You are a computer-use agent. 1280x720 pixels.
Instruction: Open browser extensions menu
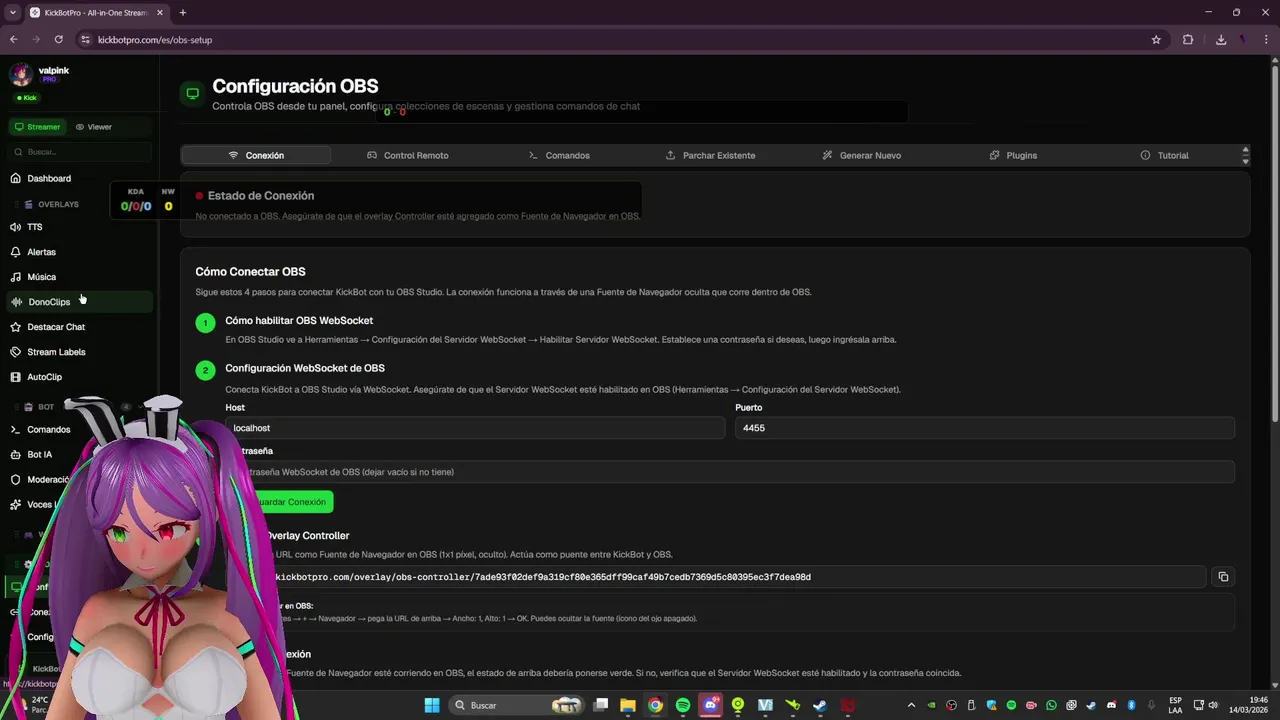(1188, 40)
